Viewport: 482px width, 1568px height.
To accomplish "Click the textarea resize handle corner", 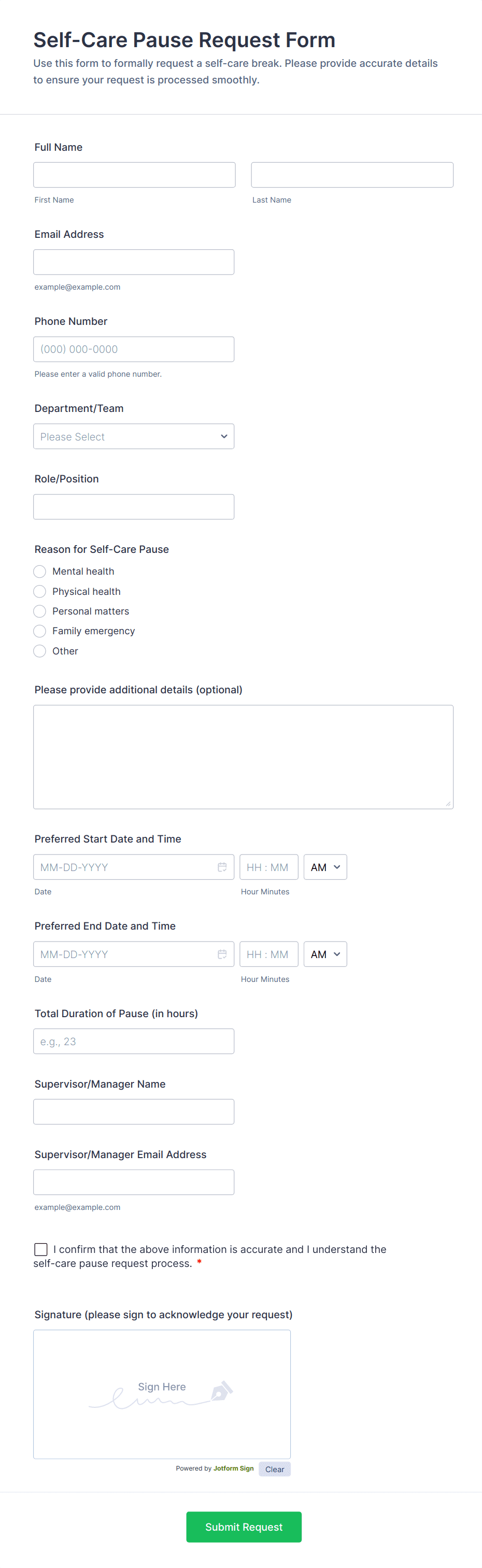I will point(448,804).
